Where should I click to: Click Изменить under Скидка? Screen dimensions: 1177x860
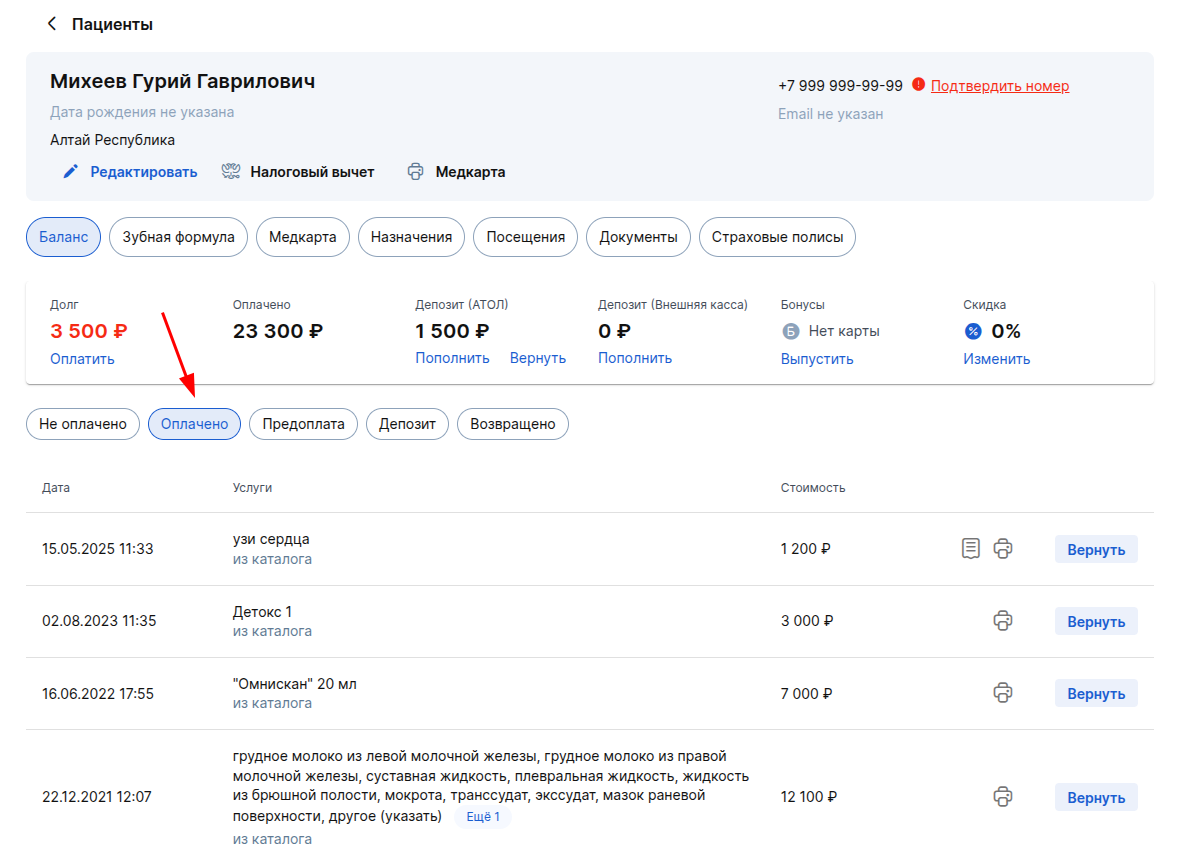(x=996, y=359)
